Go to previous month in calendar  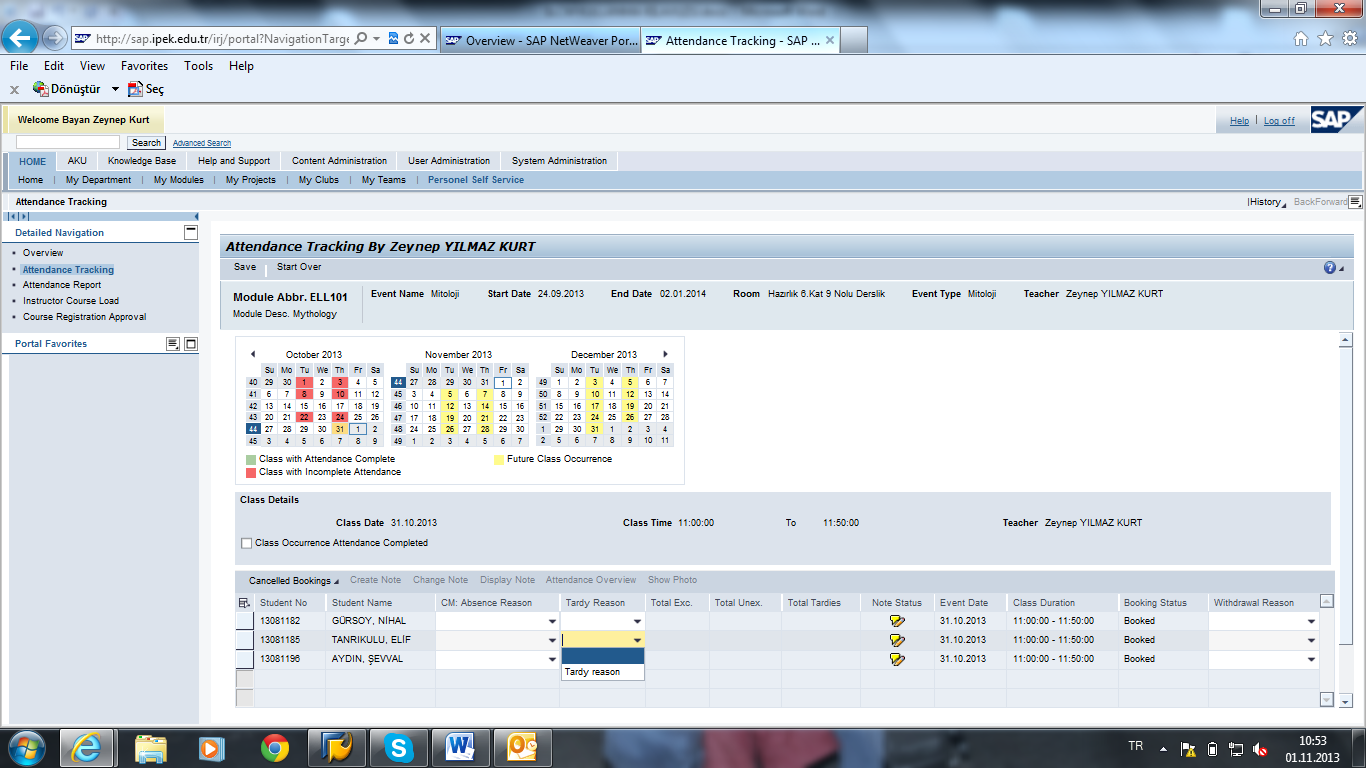pyautogui.click(x=253, y=354)
